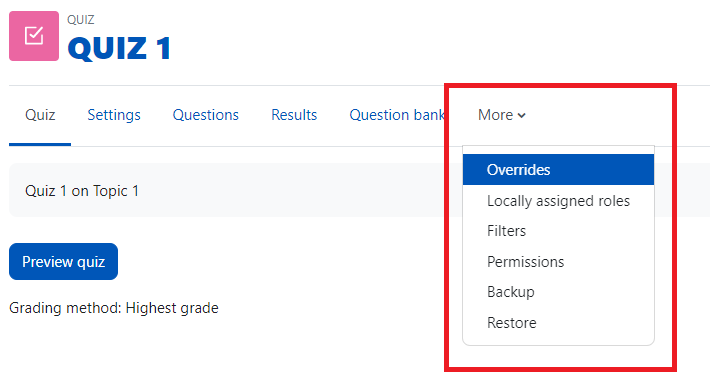
Task: Choose Backup from the More menu
Action: coord(558,292)
